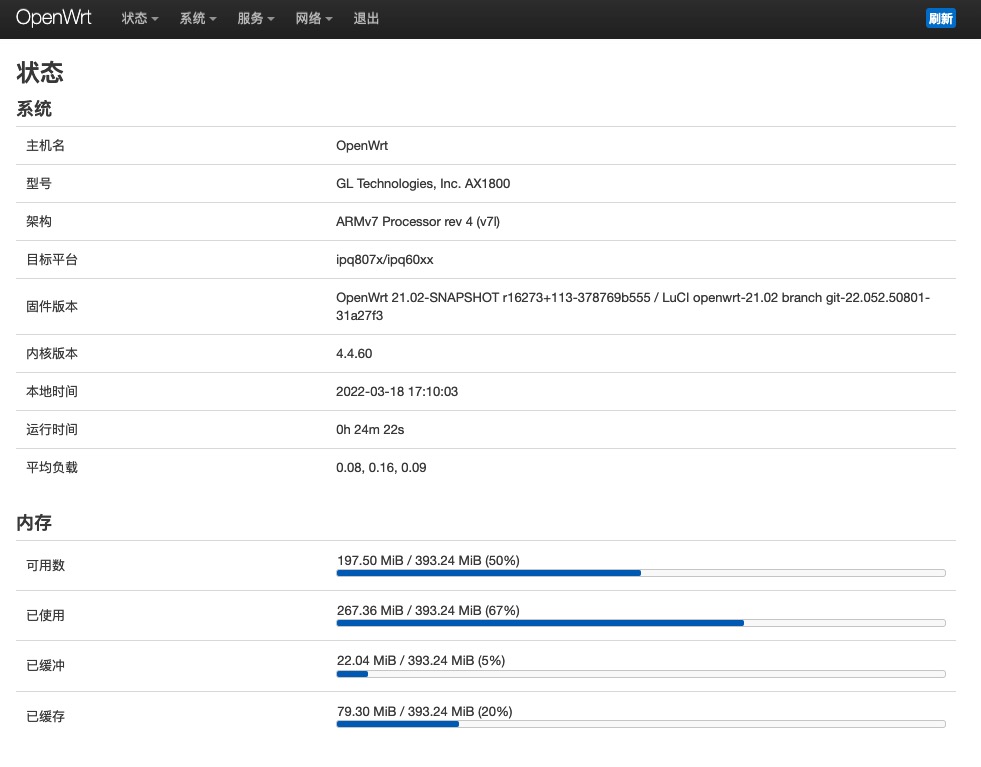Select the kernel version 4.4.60 value

354,354
